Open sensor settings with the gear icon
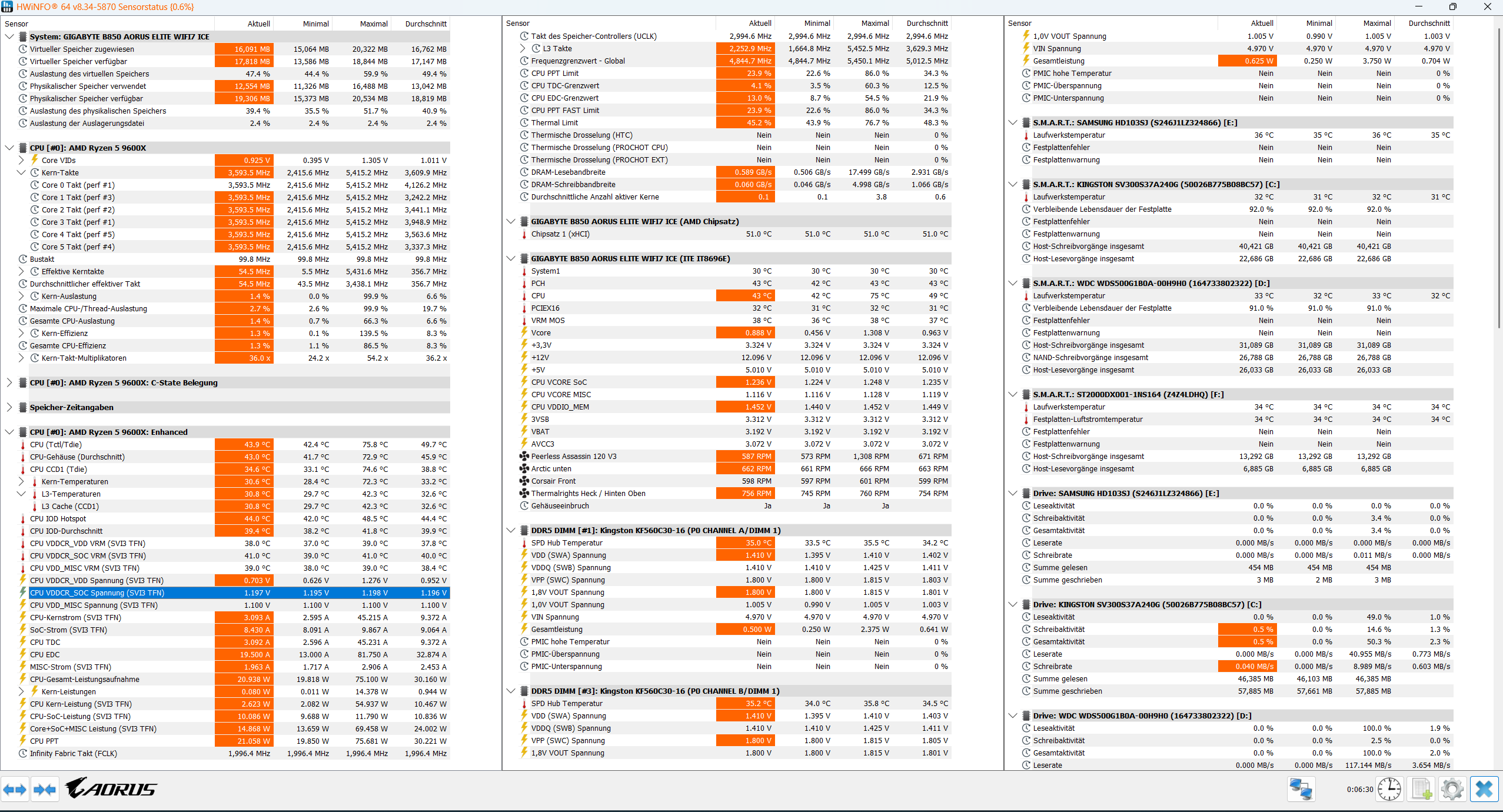 1452,789
